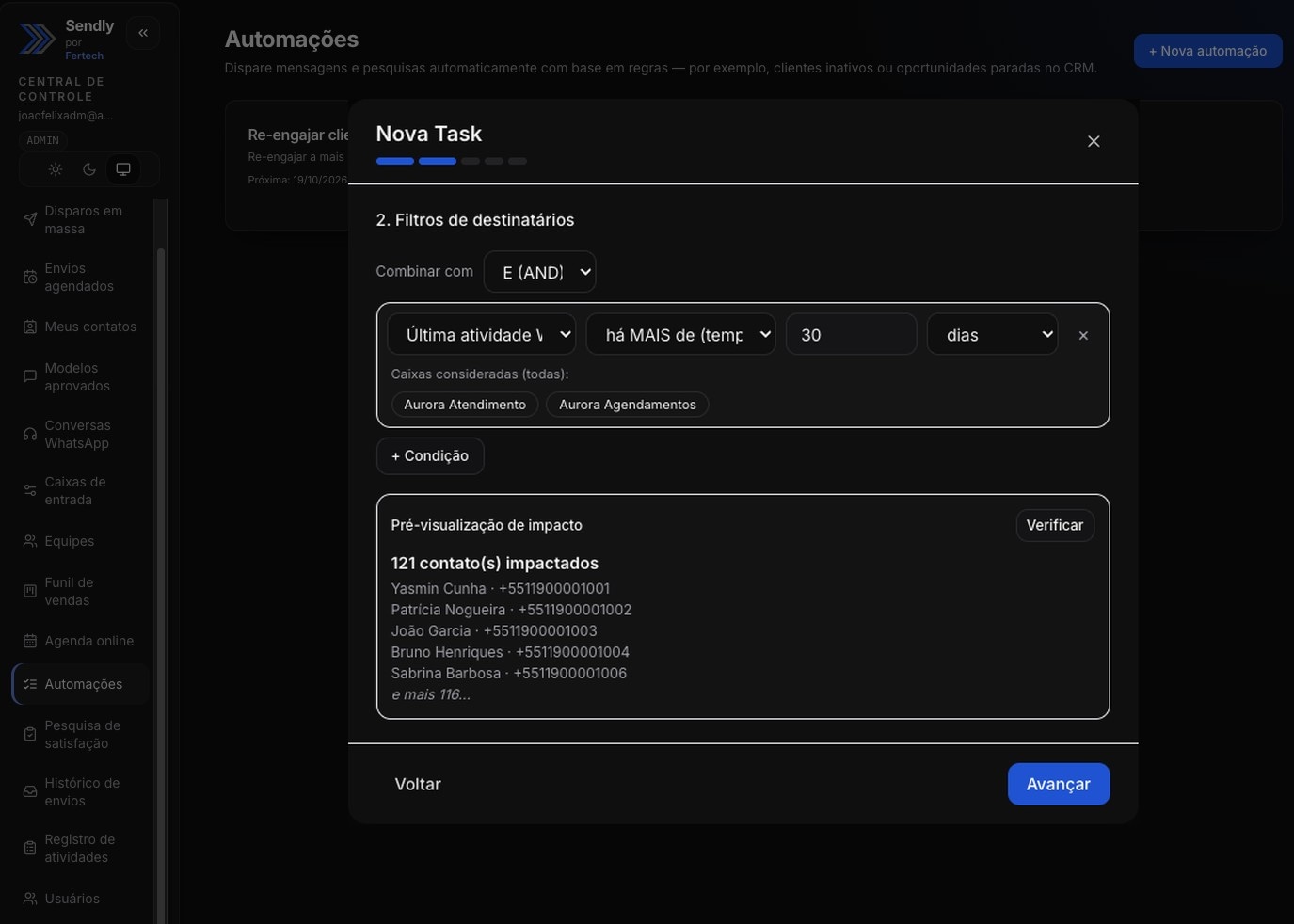This screenshot has width=1294, height=924.
Task: Open the há MAIS de operator dropdown
Action: point(680,334)
